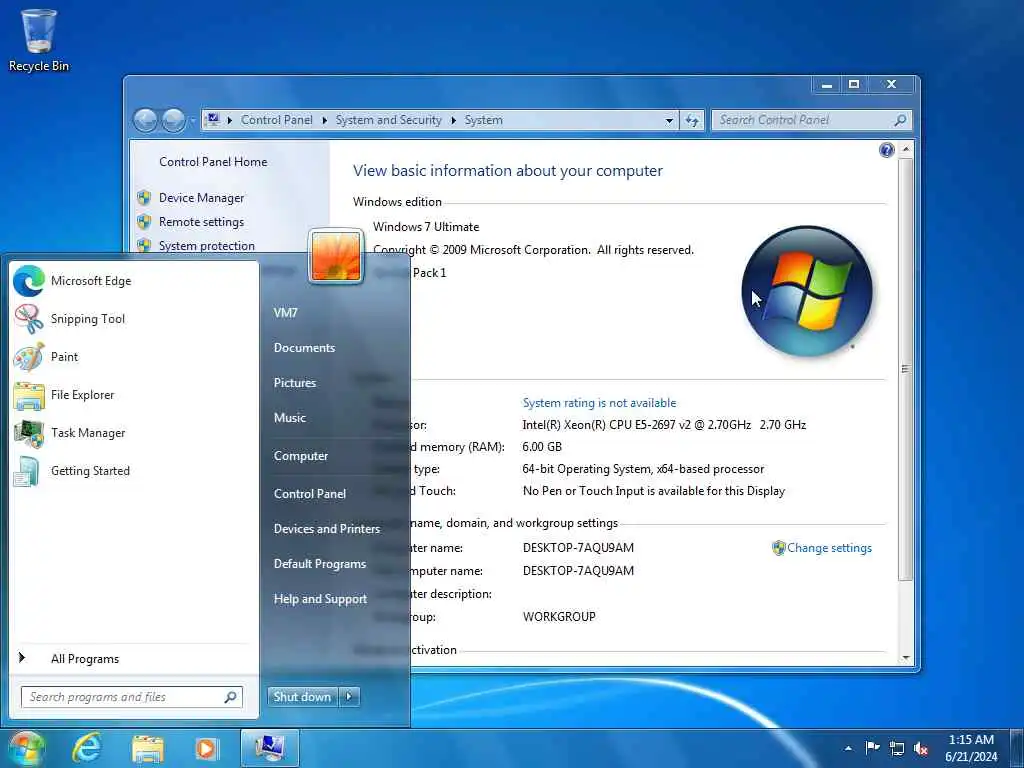Open Documents from Start menu
This screenshot has width=1024, height=768.
pos(304,348)
